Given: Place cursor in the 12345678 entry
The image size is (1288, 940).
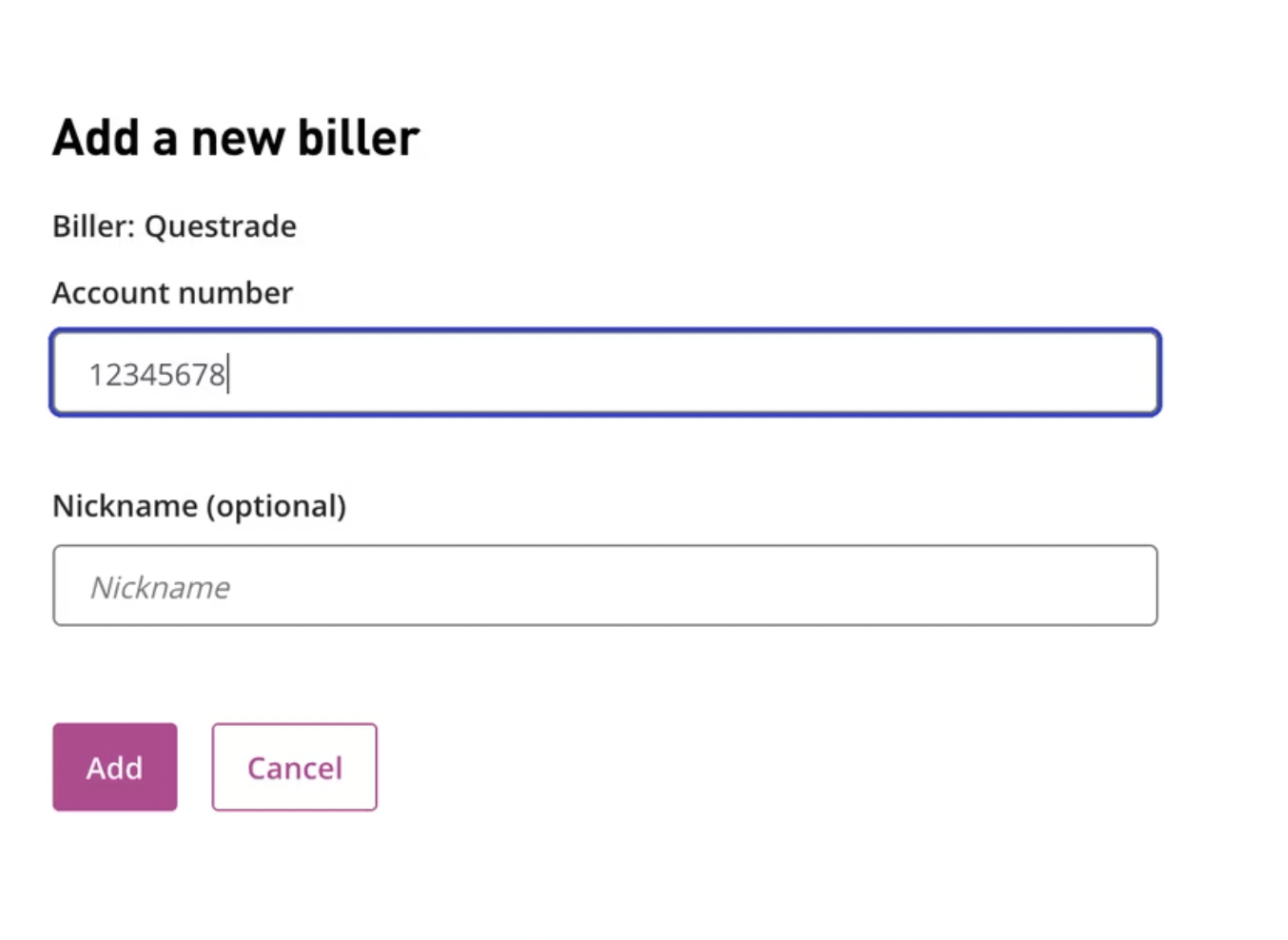Looking at the screenshot, I should pyautogui.click(x=158, y=375).
